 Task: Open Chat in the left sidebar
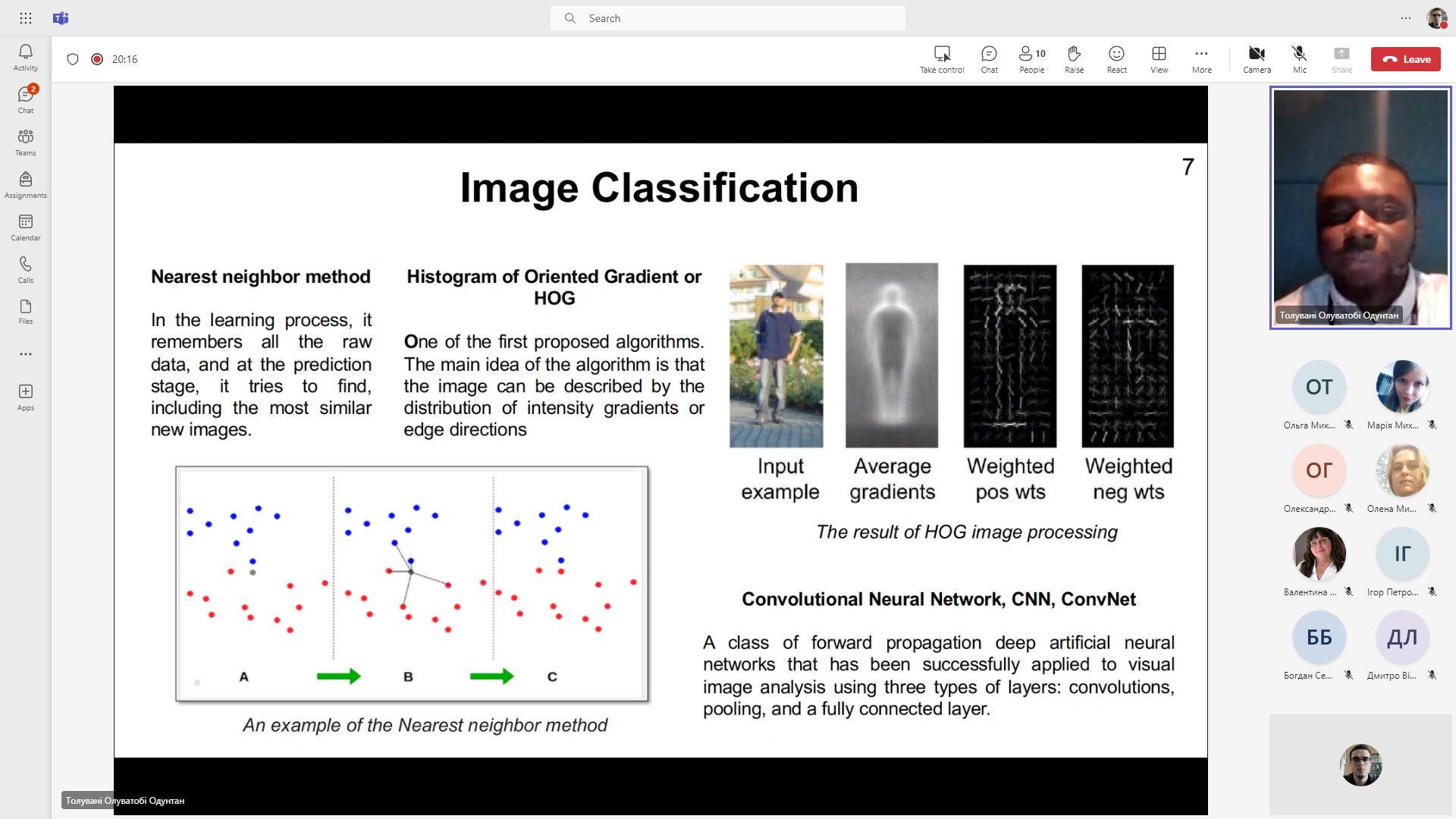coord(25,99)
